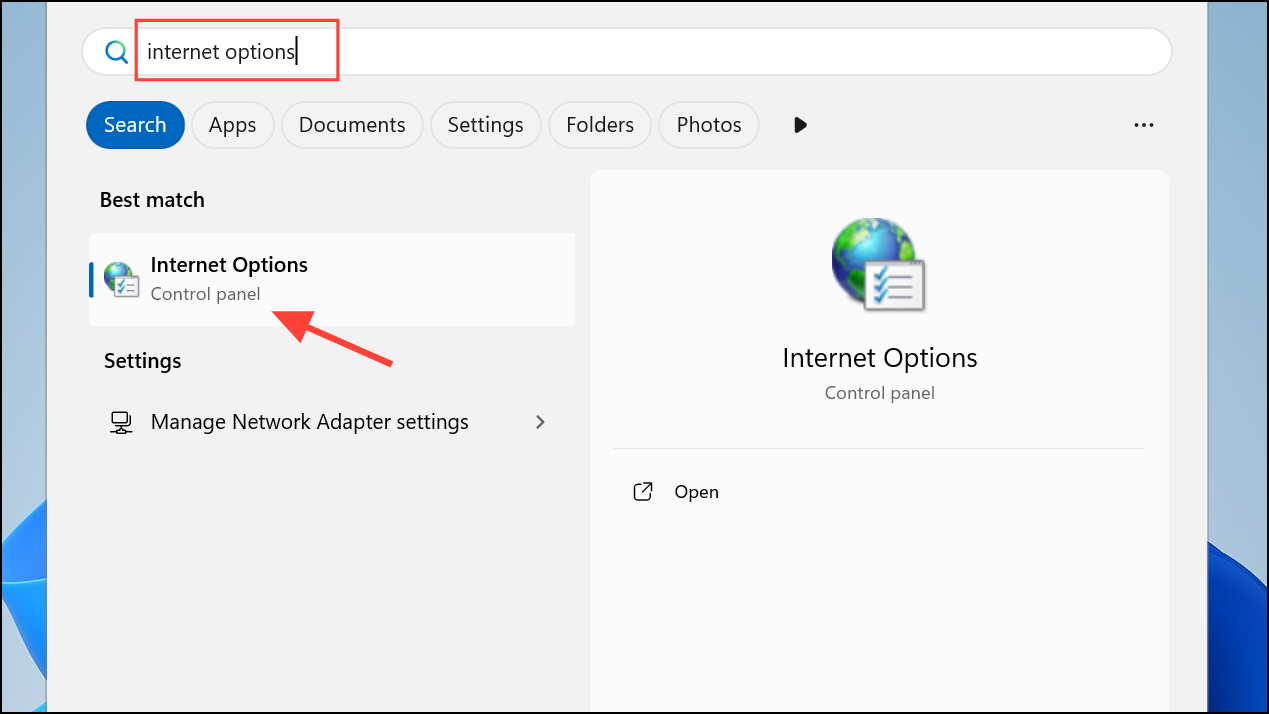Click the Settings section heading in results
The image size is (1269, 714).
(x=143, y=361)
